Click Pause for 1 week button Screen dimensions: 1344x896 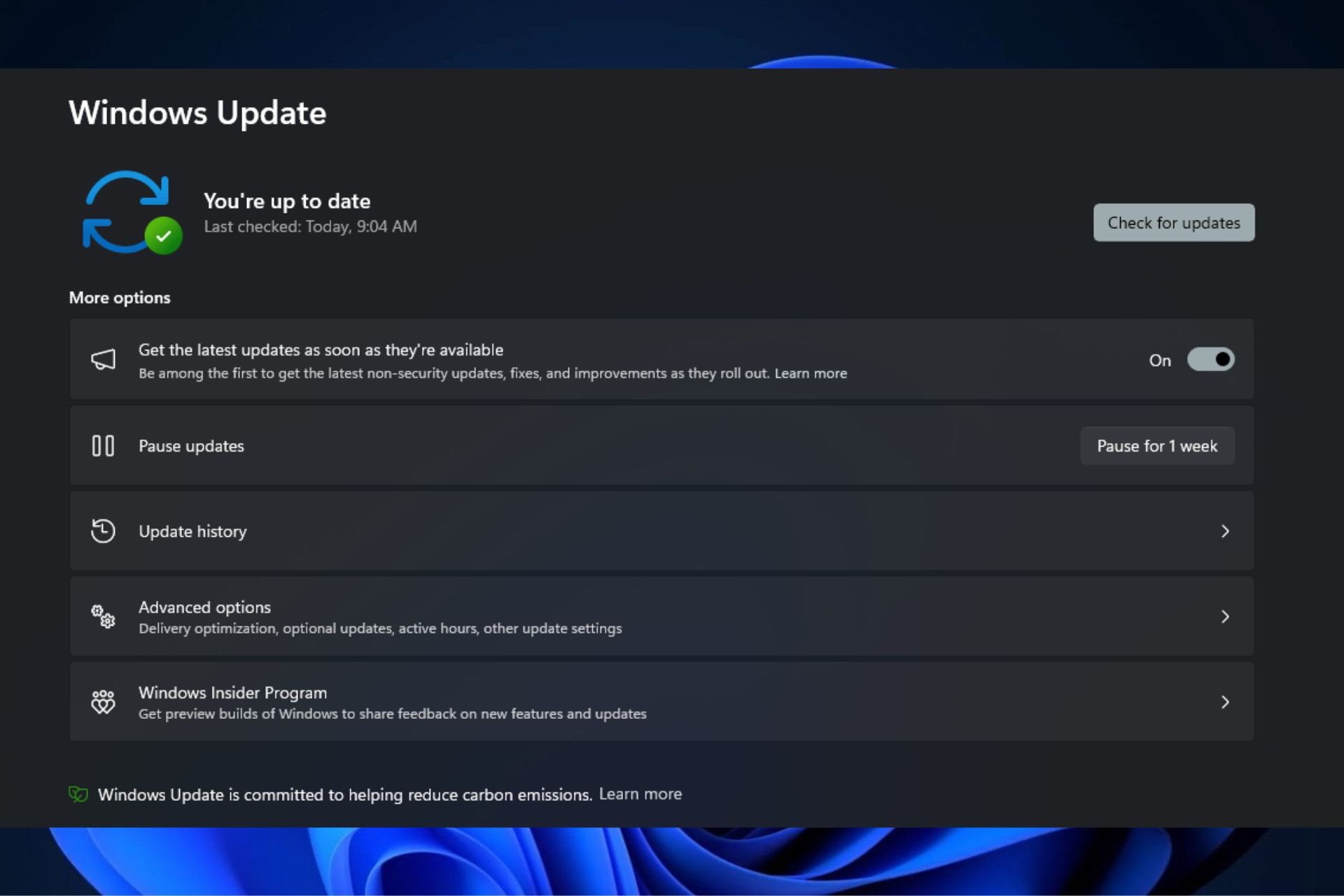click(1157, 446)
